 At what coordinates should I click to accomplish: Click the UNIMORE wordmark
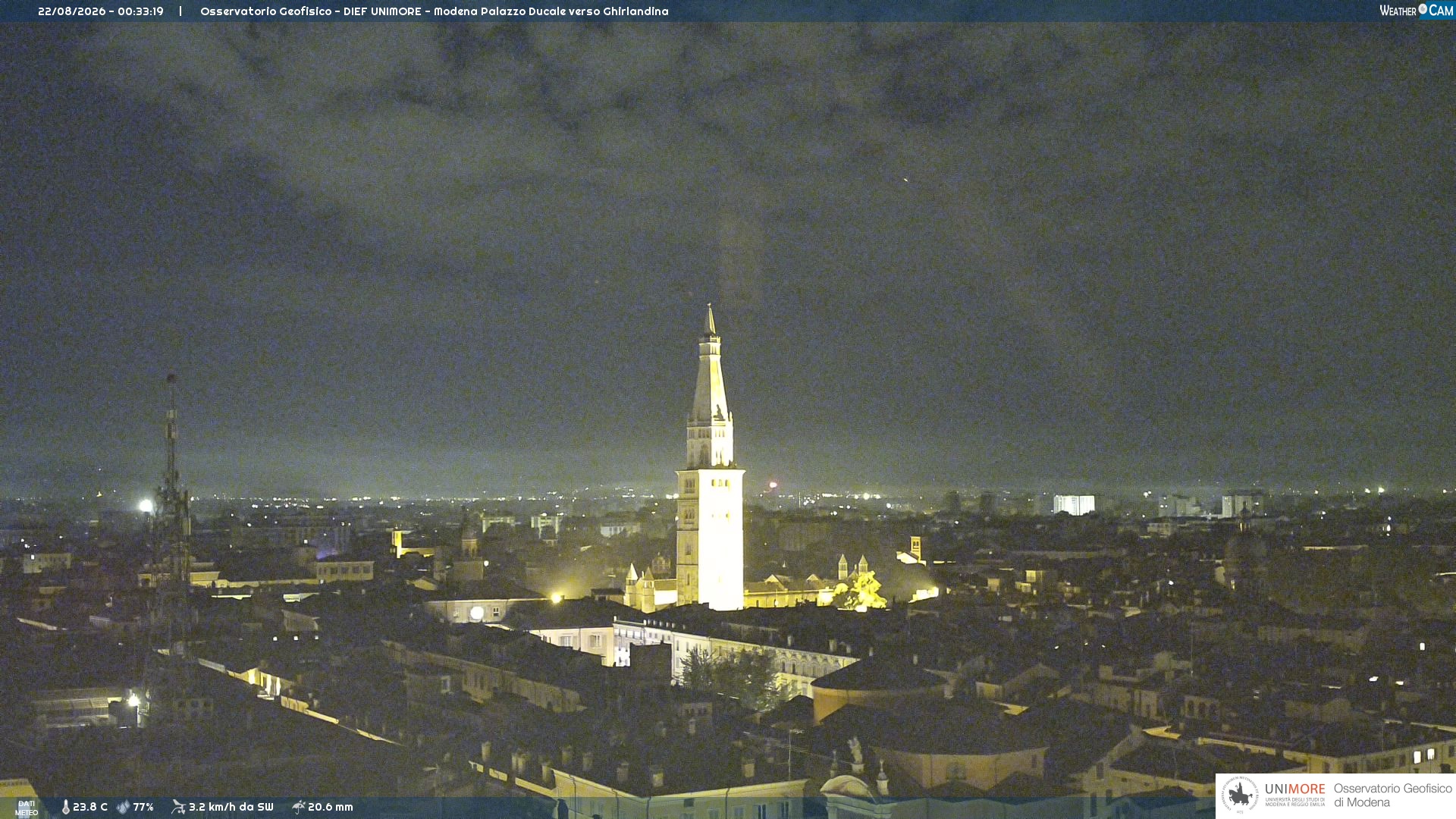pos(1295,789)
